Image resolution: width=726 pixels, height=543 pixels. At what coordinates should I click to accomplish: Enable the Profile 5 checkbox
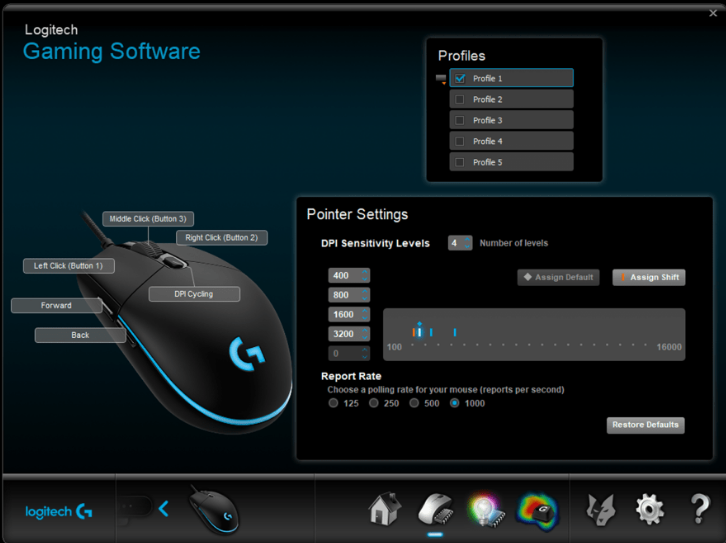[x=460, y=162]
